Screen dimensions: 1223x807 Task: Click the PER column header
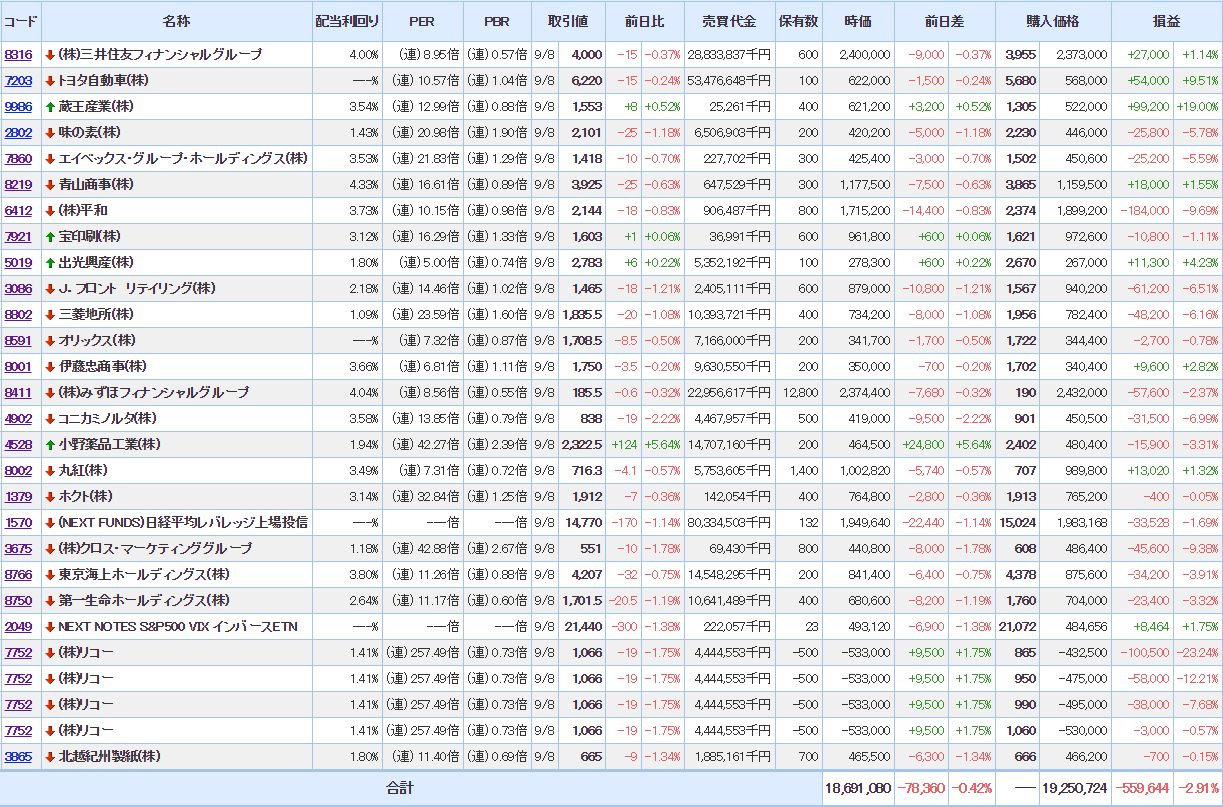click(x=422, y=21)
